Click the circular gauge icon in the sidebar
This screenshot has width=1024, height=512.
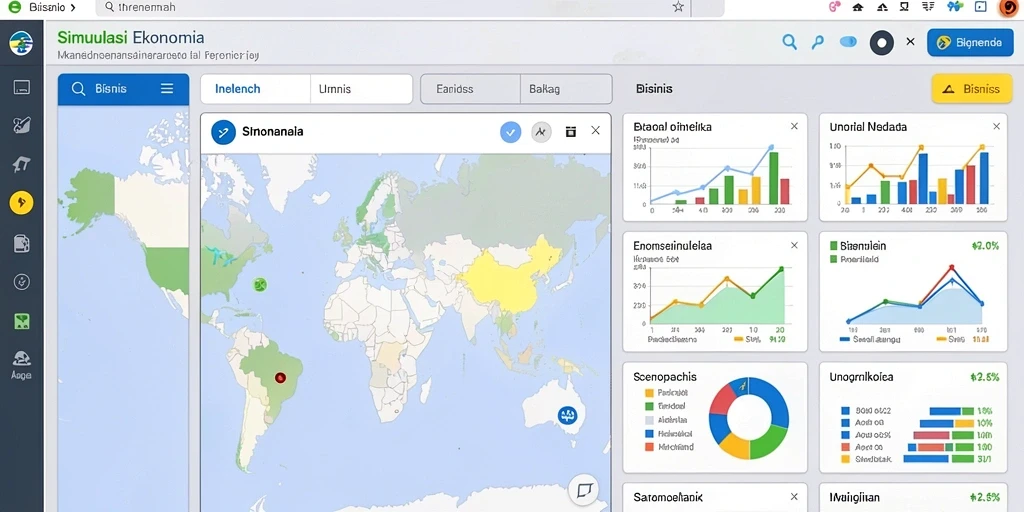pyautogui.click(x=22, y=282)
